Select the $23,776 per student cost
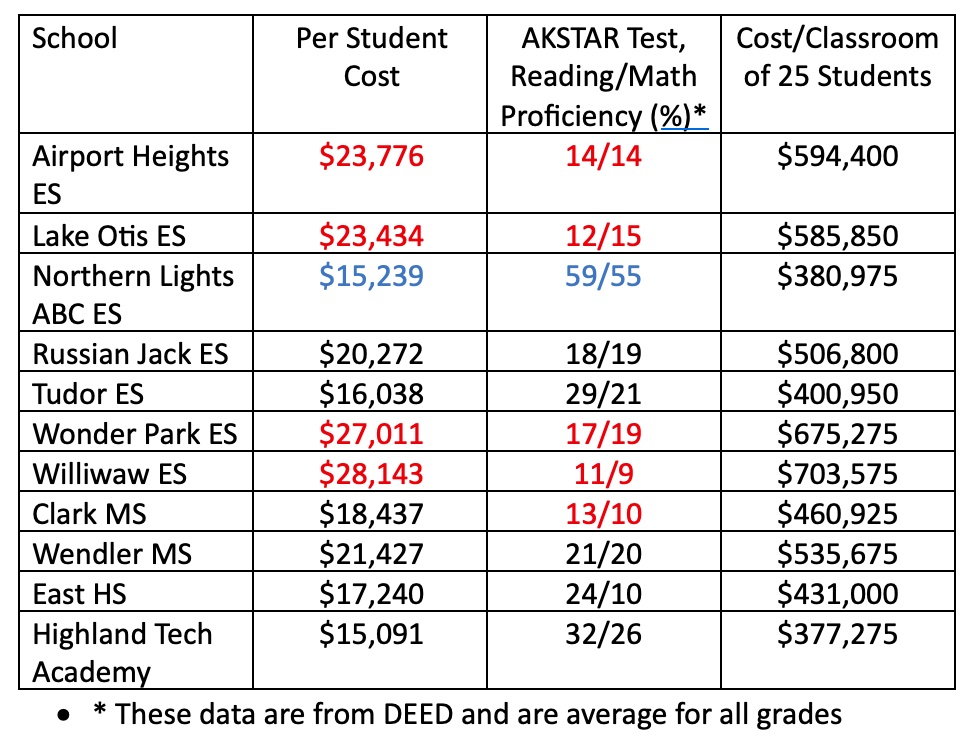Image resolution: width=976 pixels, height=740 pixels. pyautogui.click(x=371, y=156)
